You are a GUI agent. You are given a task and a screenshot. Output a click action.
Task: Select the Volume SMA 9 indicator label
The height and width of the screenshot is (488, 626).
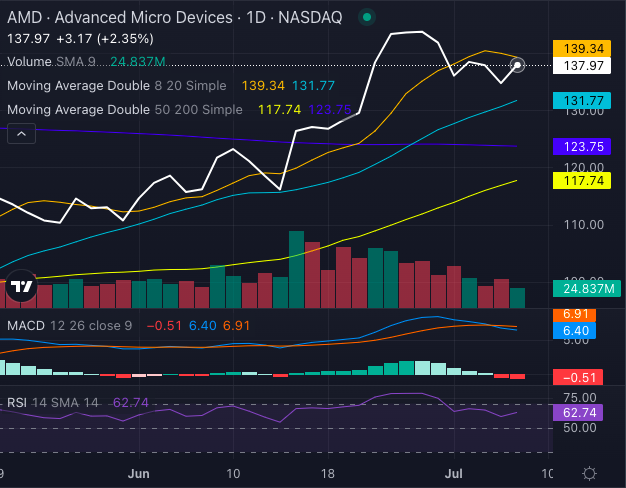pyautogui.click(x=51, y=62)
